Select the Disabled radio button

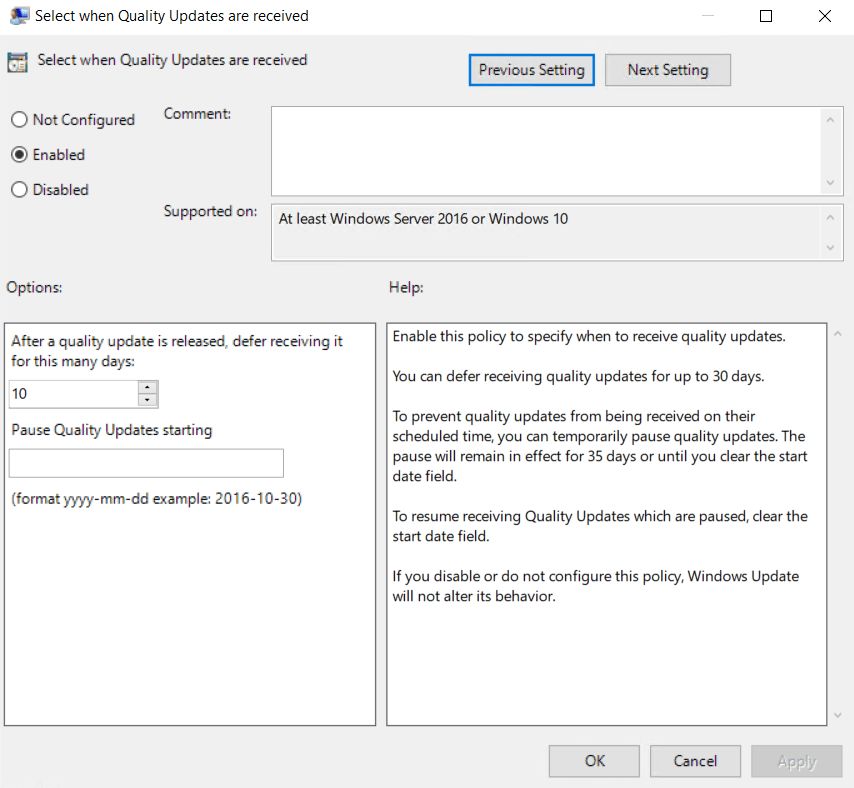click(17, 189)
